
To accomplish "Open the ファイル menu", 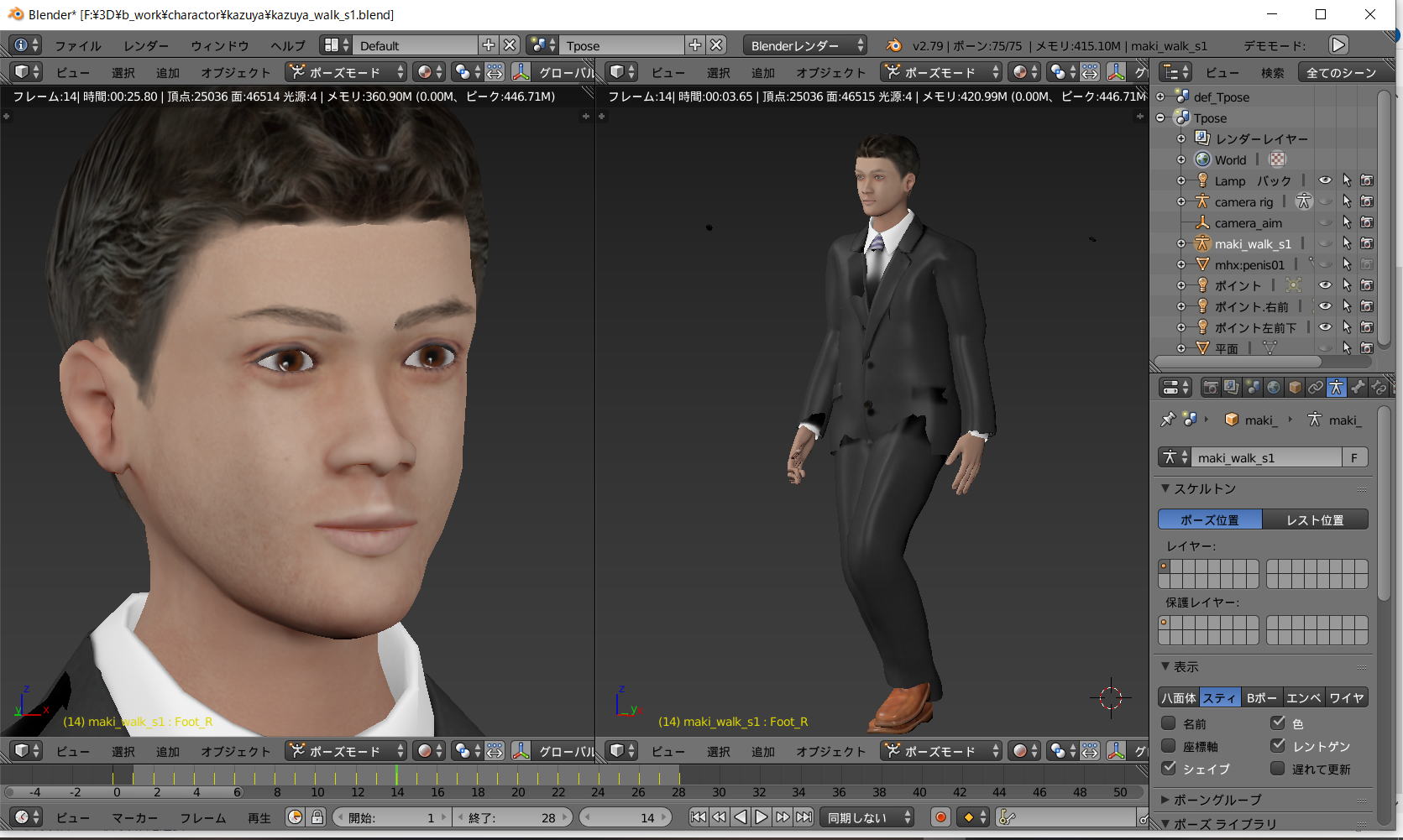I will pos(77,45).
